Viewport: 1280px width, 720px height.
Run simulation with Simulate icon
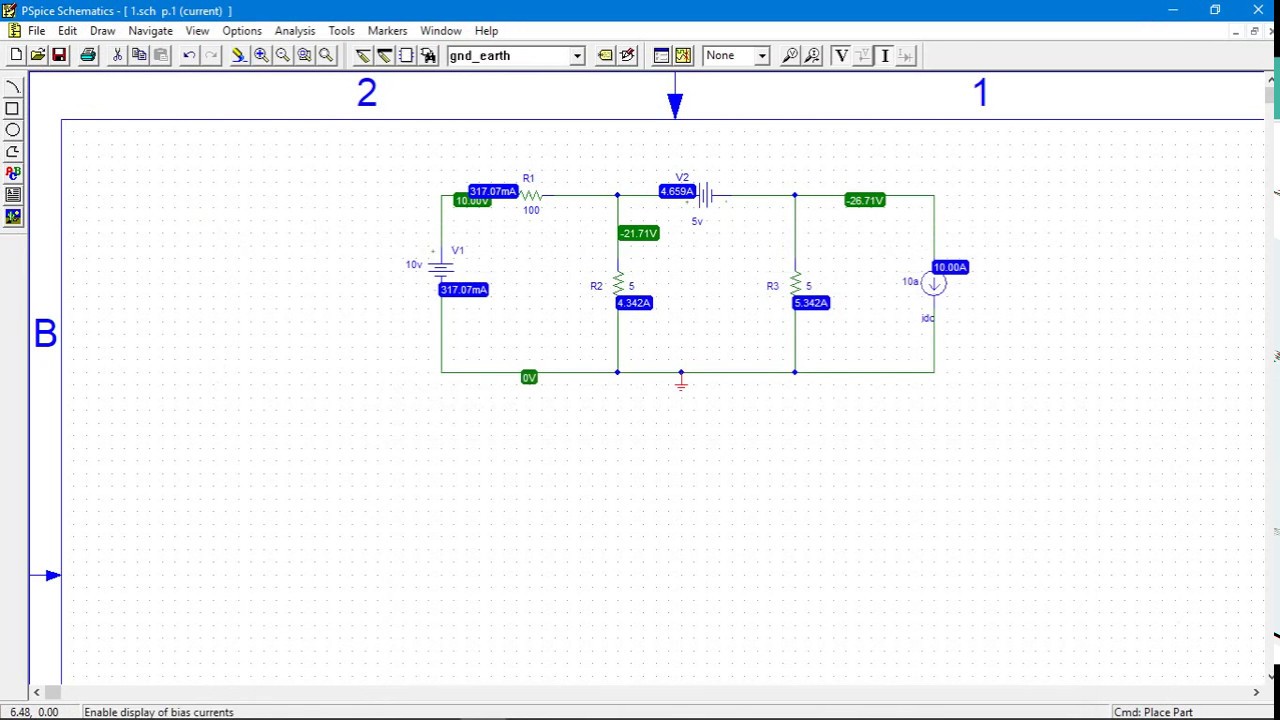click(683, 56)
